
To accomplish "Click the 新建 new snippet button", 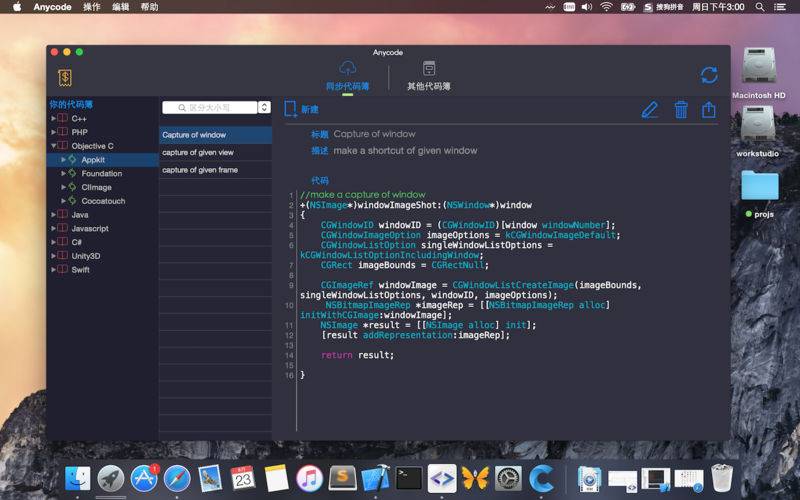I will pyautogui.click(x=301, y=109).
